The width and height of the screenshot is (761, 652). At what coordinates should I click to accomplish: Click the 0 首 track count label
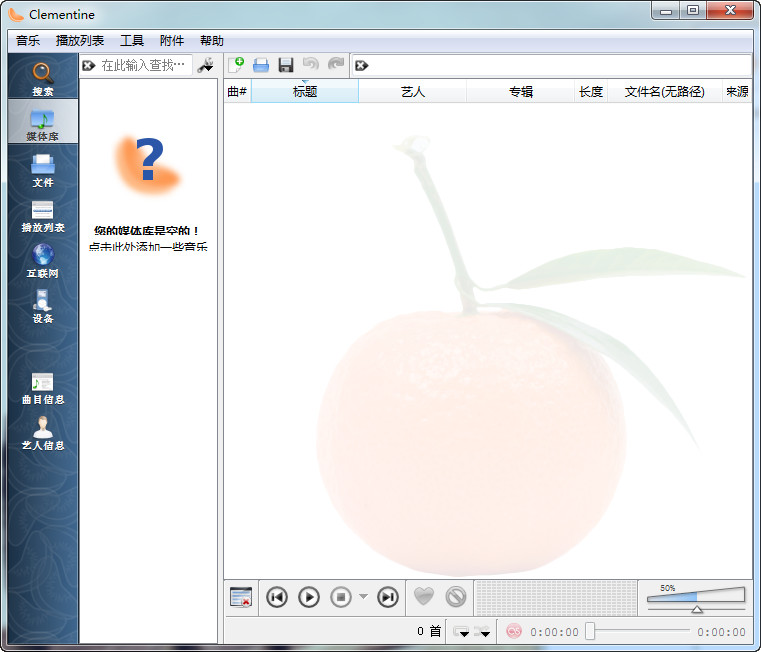[x=429, y=631]
